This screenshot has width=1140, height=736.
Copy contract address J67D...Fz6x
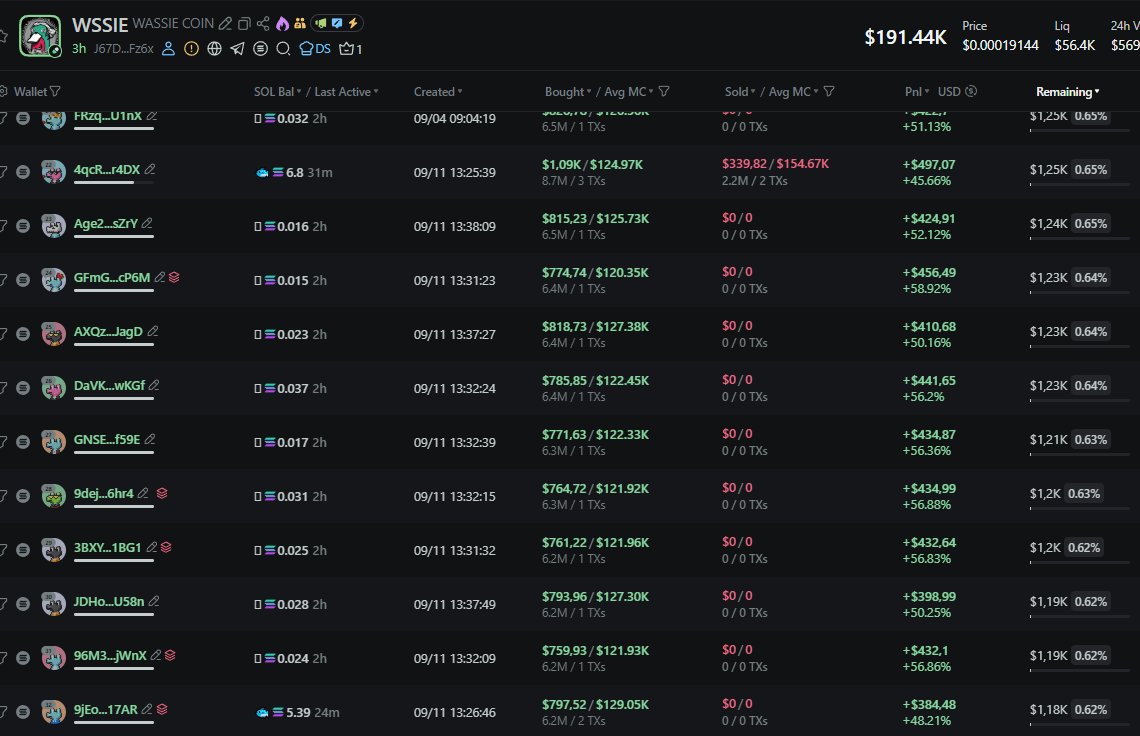[124, 49]
